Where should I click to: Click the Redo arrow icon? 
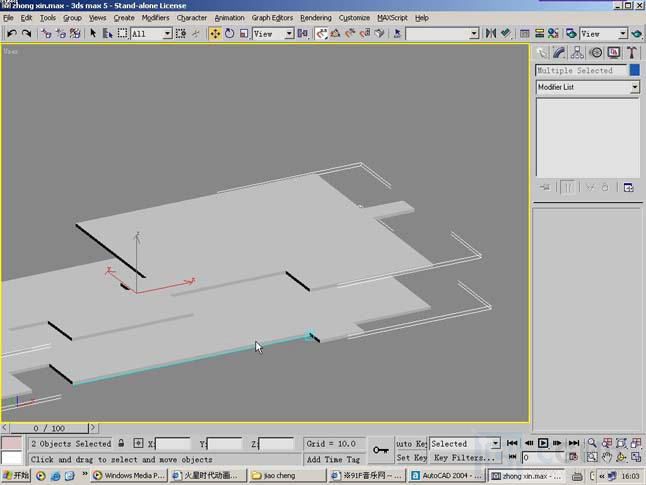coord(26,33)
